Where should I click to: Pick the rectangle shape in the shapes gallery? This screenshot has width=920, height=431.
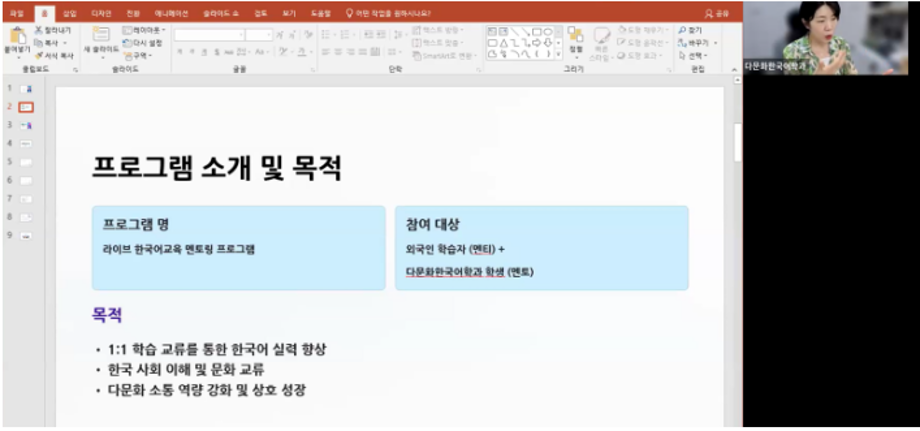point(537,32)
